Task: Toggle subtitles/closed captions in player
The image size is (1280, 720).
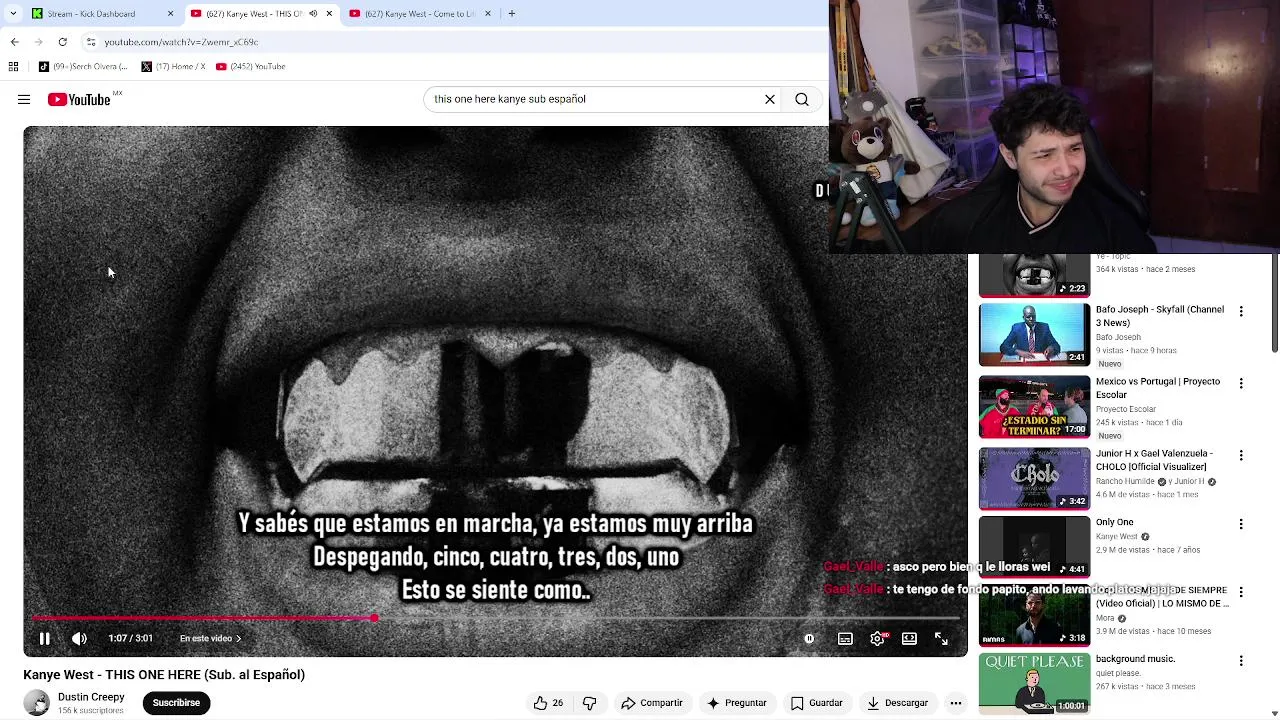Action: point(845,638)
